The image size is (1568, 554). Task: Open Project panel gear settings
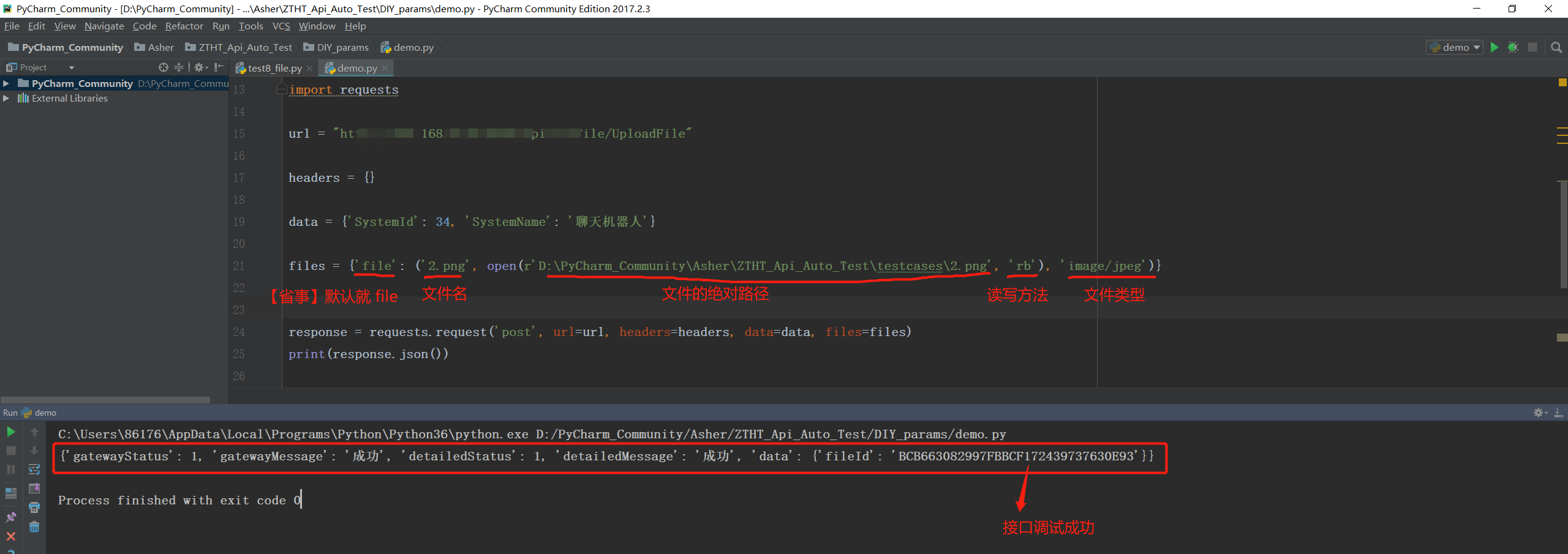tap(201, 67)
